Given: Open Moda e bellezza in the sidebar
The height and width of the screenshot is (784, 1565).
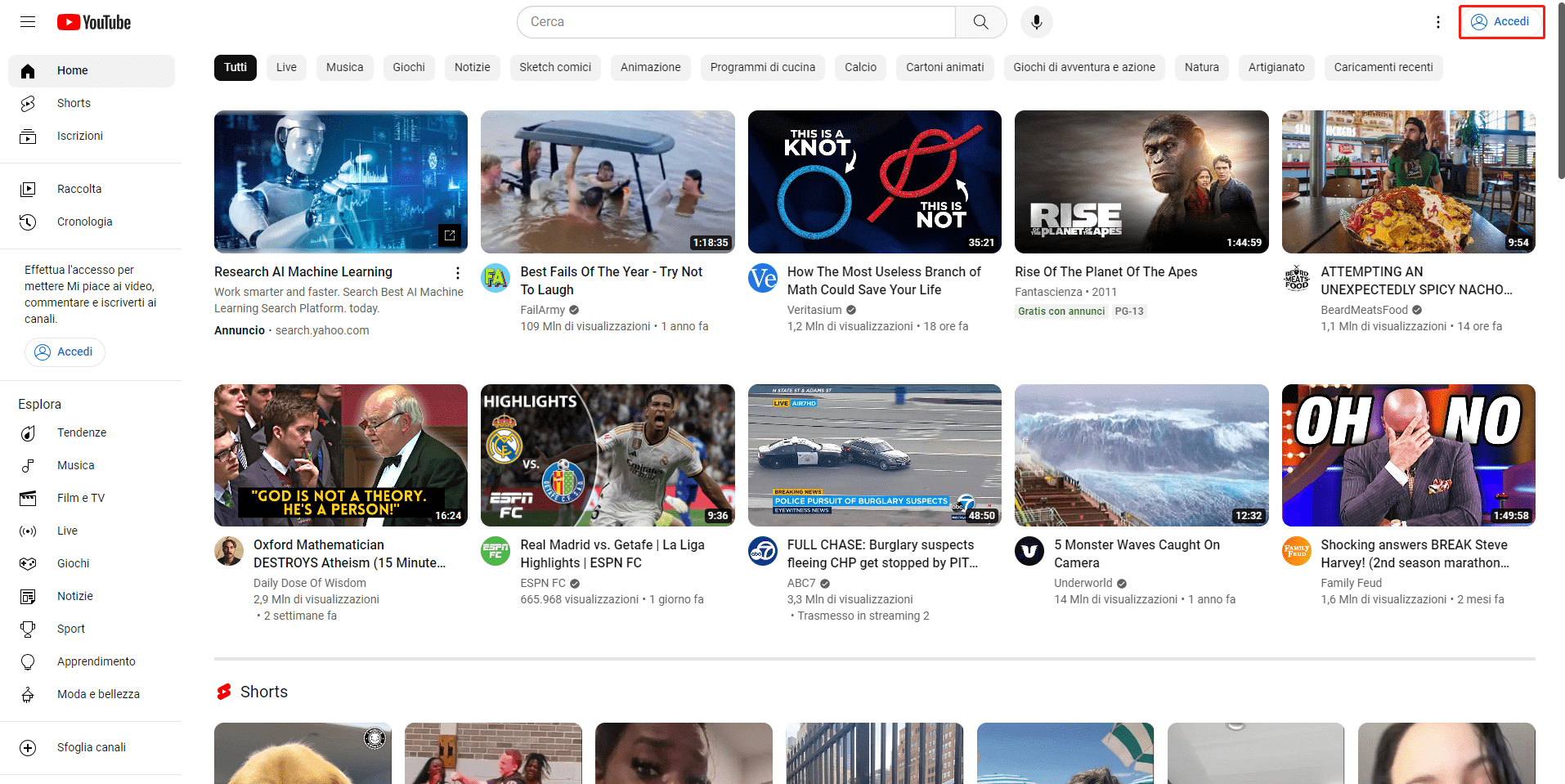Looking at the screenshot, I should [92, 695].
